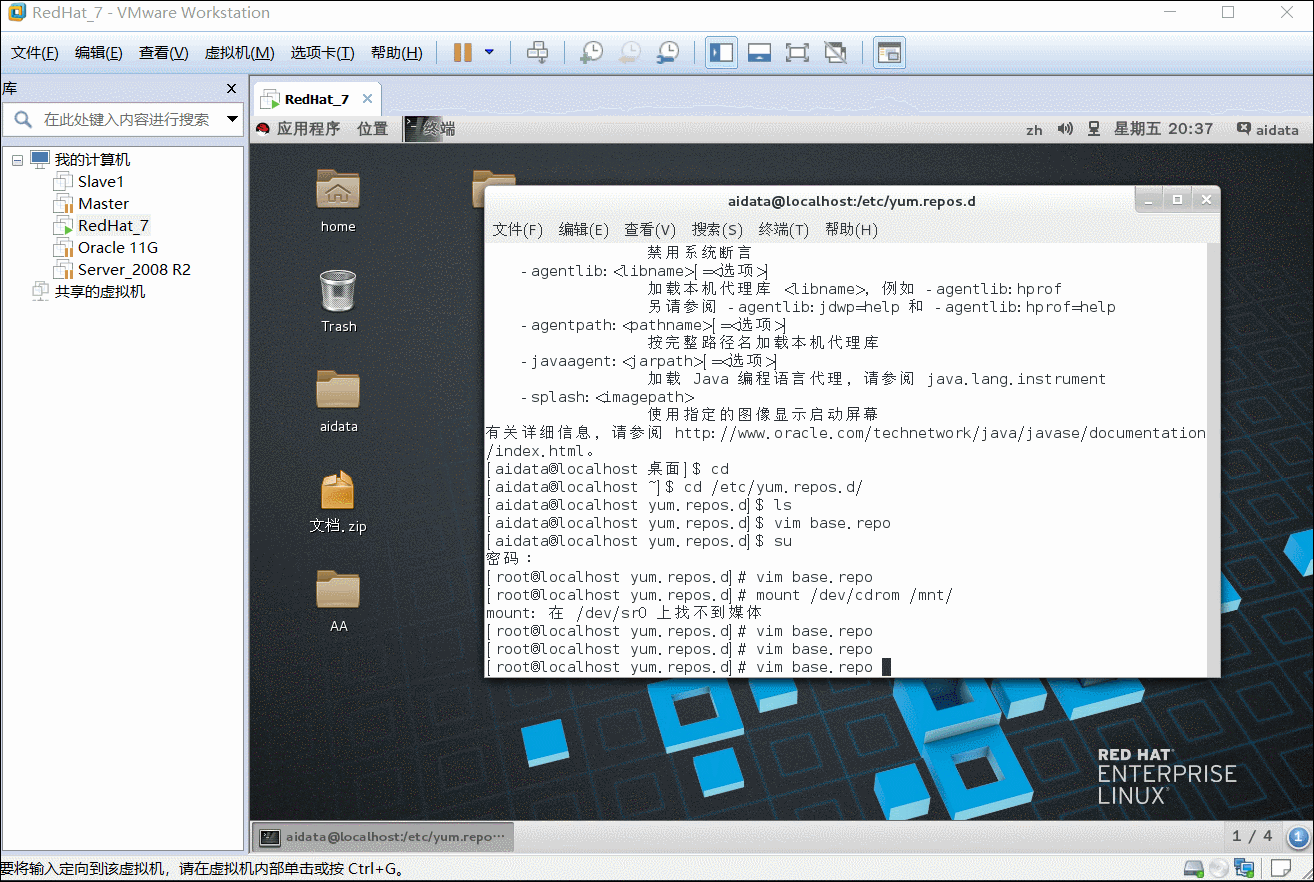Select the Server_2008 R2 virtual machine
Image resolution: width=1314 pixels, height=882 pixels.
pyautogui.click(x=134, y=270)
